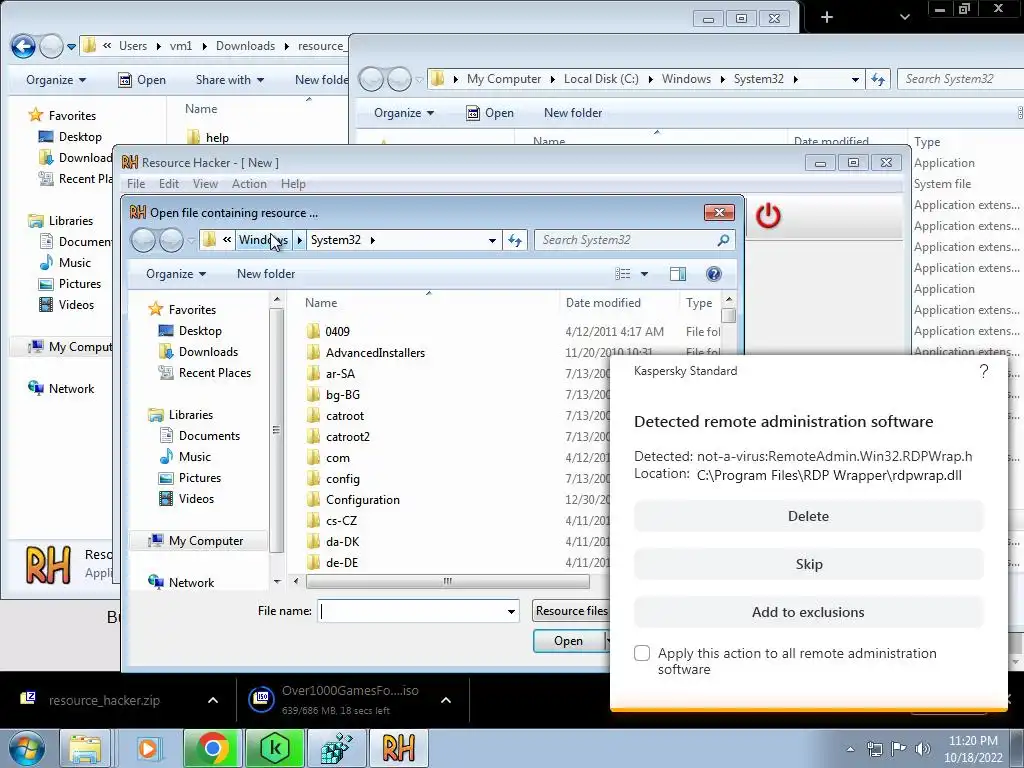Select the catroot2 folder
Image resolution: width=1024 pixels, height=768 pixels.
click(x=348, y=437)
